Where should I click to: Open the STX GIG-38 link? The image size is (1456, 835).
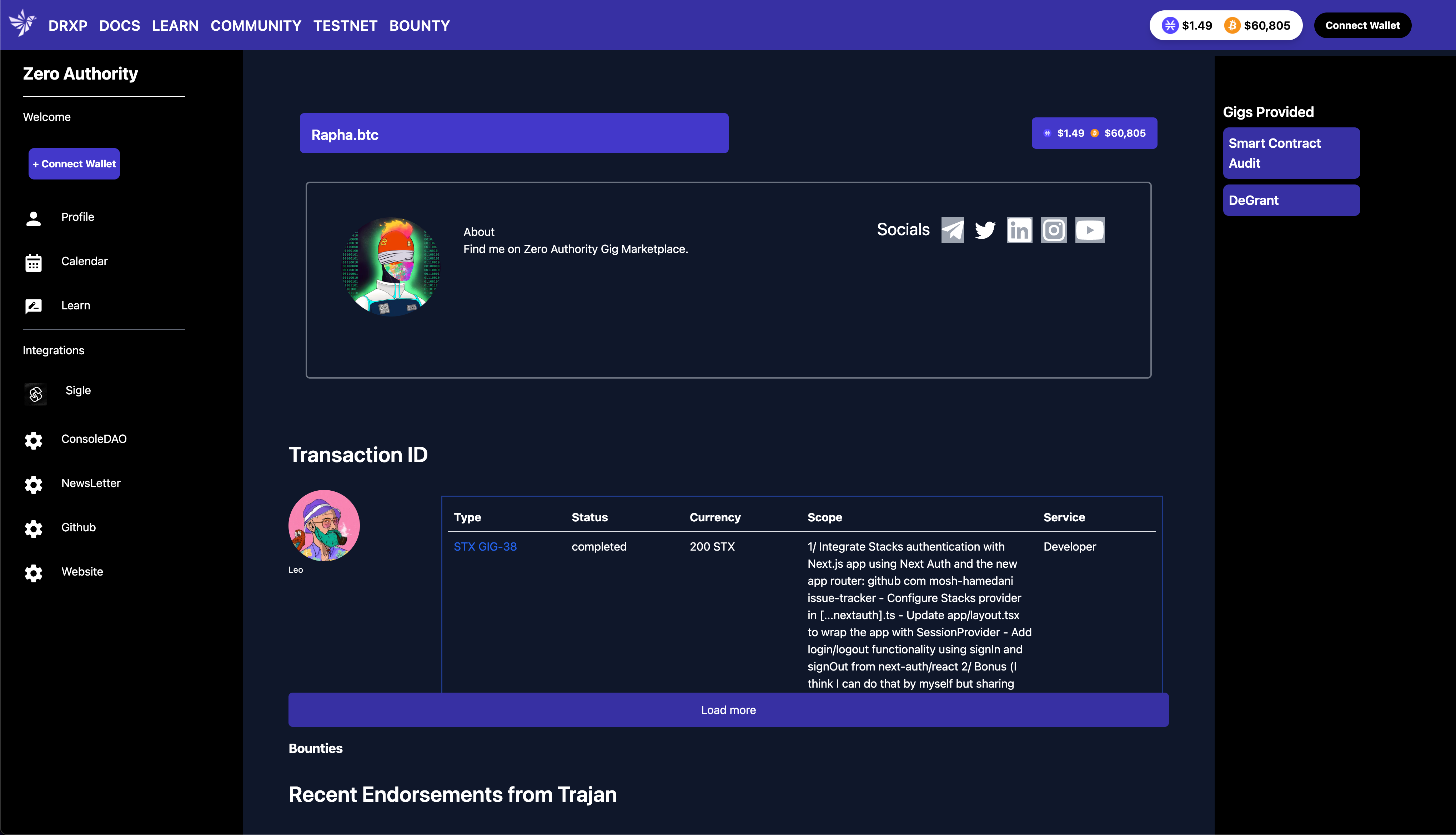coord(485,547)
